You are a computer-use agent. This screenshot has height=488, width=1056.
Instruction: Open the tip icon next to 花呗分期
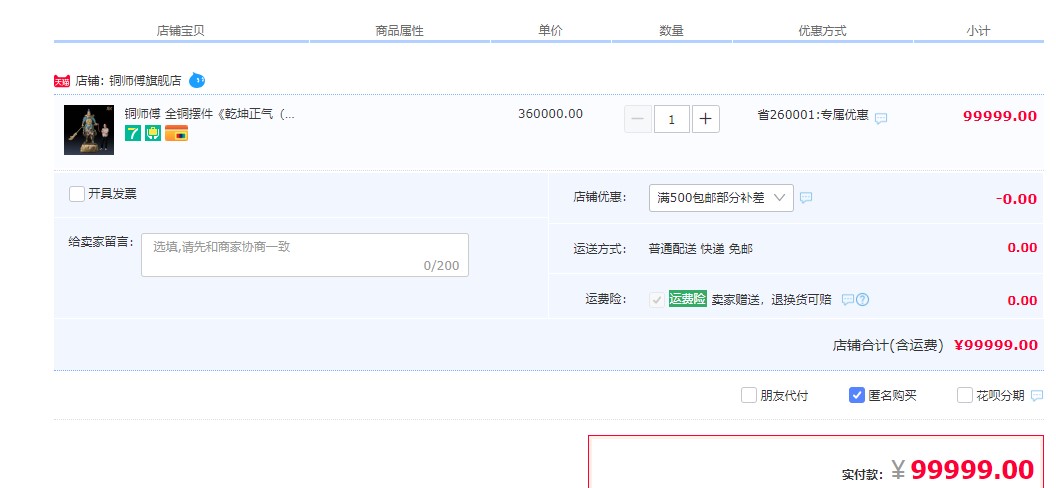[1037, 396]
